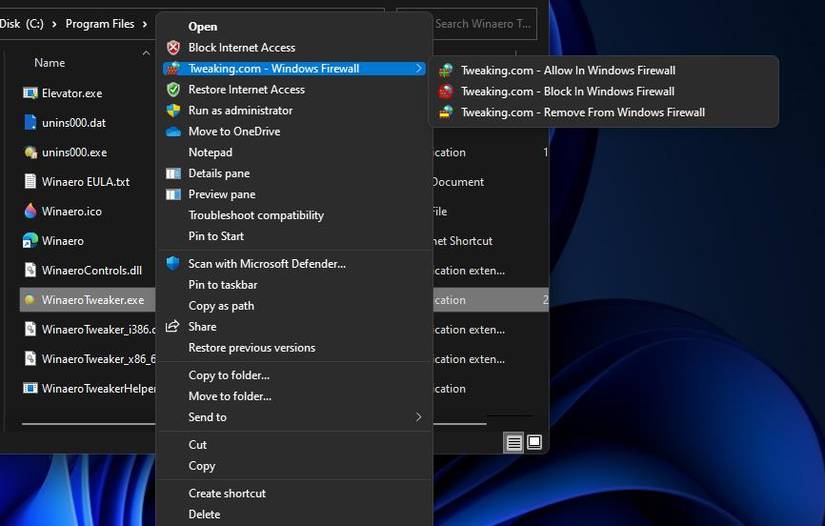Click the Share icon in context menu
The width and height of the screenshot is (825, 526).
tap(173, 327)
